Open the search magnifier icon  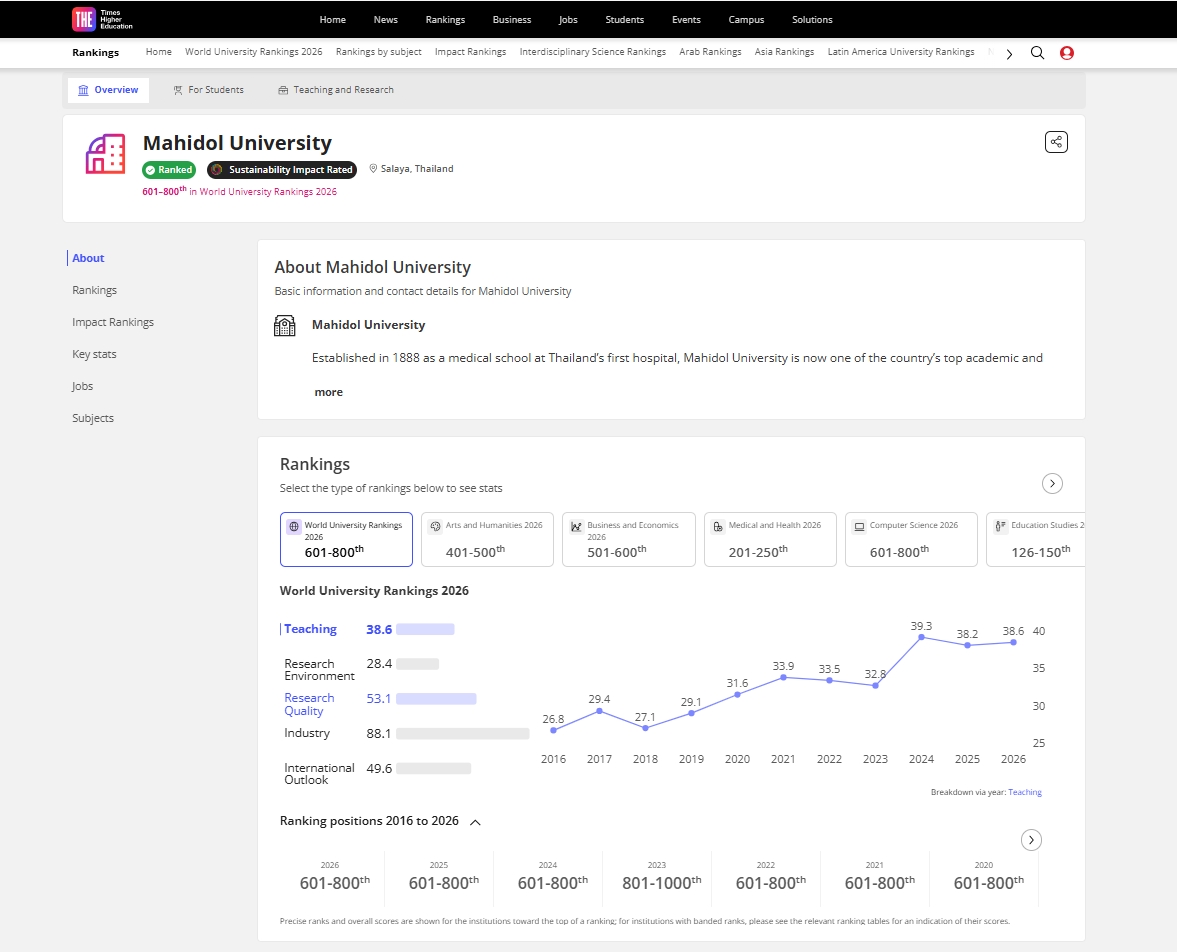click(1037, 53)
